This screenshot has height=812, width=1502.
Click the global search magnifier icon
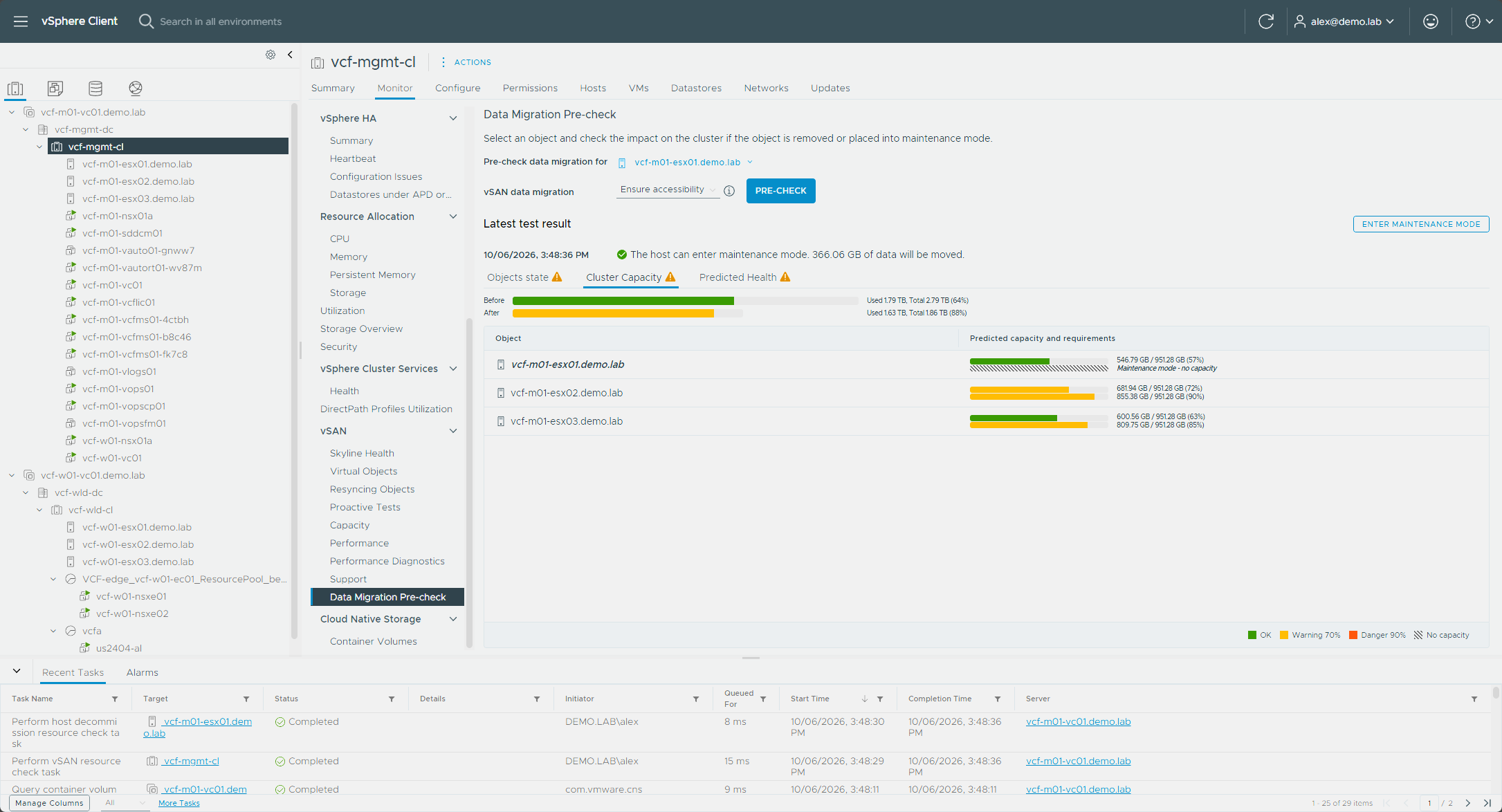146,21
